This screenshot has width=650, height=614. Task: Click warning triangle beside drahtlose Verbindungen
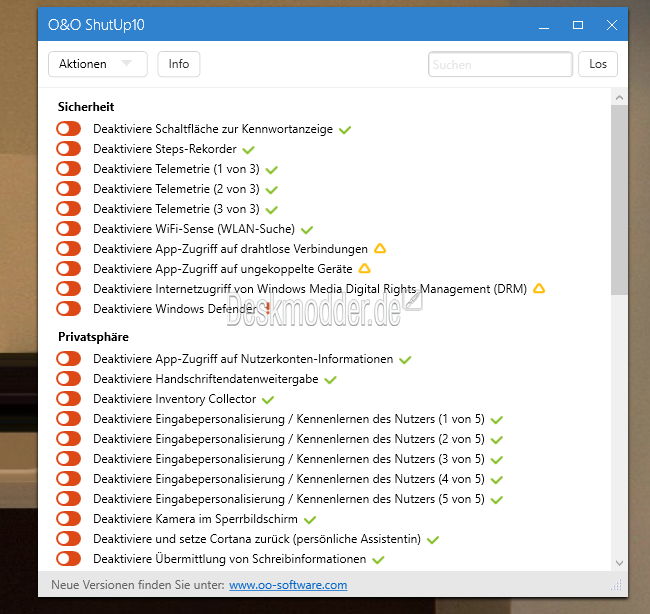pyautogui.click(x=380, y=248)
